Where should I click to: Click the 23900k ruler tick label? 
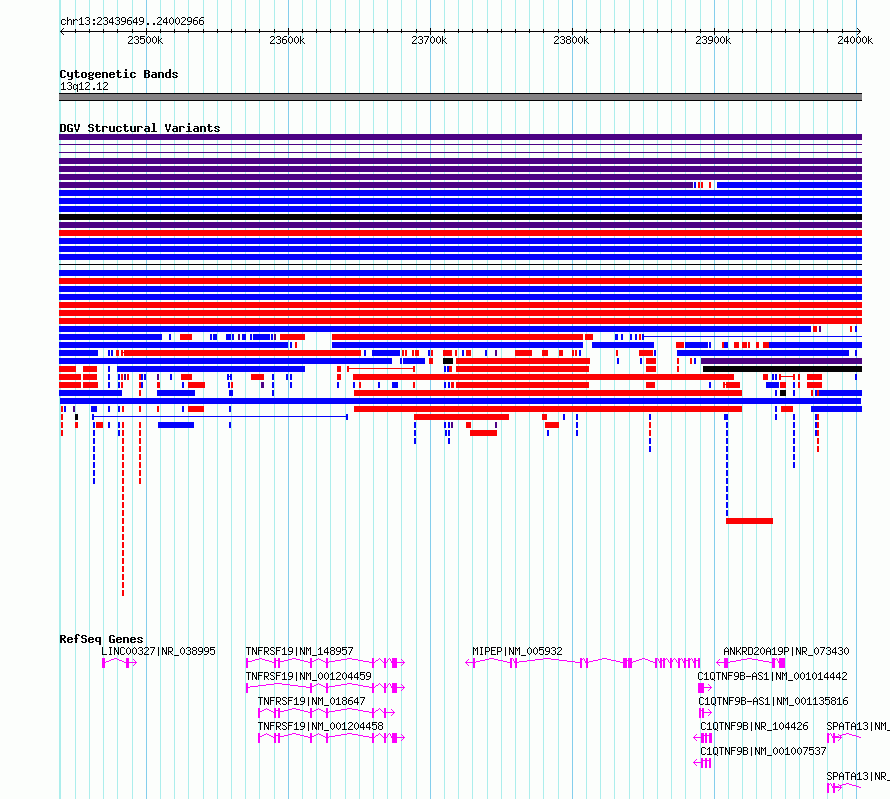pos(713,40)
